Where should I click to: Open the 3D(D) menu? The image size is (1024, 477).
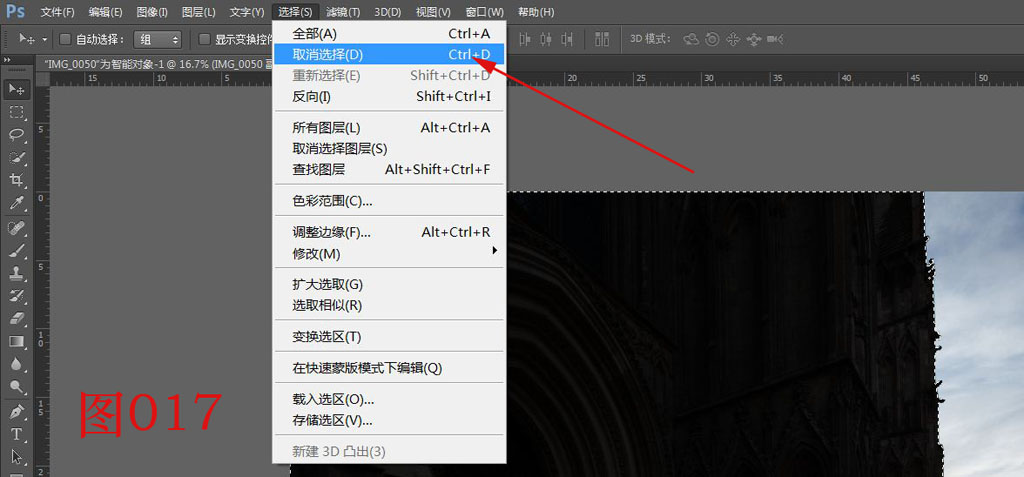(x=388, y=12)
